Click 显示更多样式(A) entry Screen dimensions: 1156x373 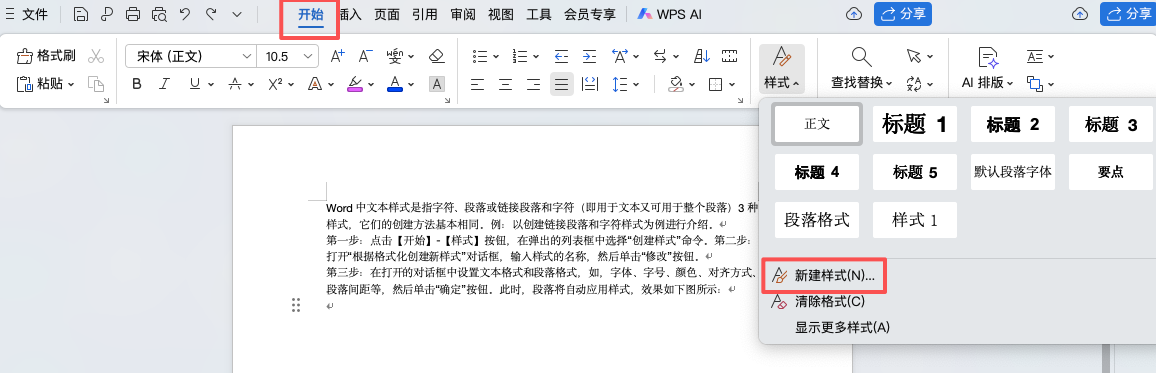click(x=843, y=327)
